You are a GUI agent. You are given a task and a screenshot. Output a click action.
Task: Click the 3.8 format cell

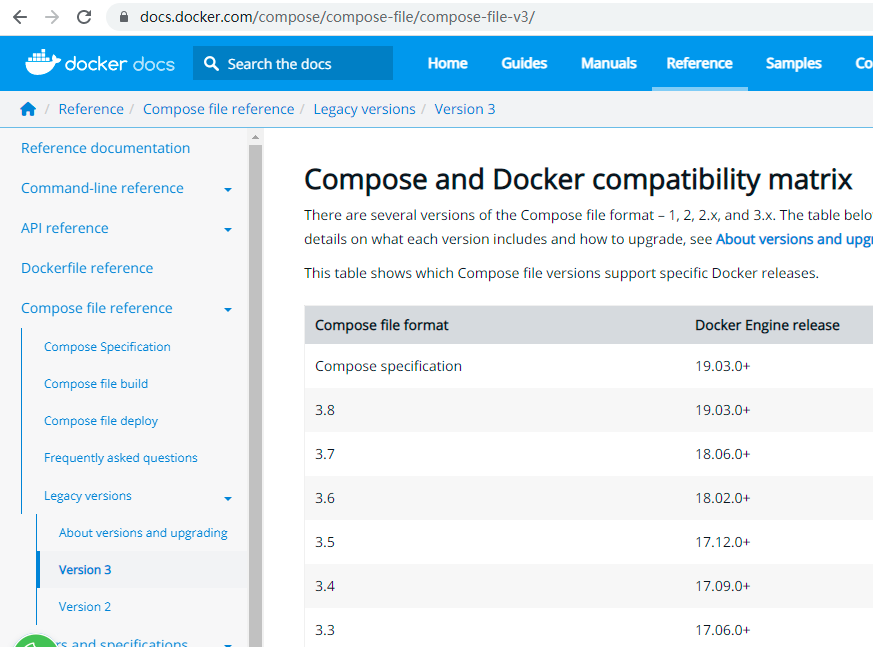click(325, 410)
